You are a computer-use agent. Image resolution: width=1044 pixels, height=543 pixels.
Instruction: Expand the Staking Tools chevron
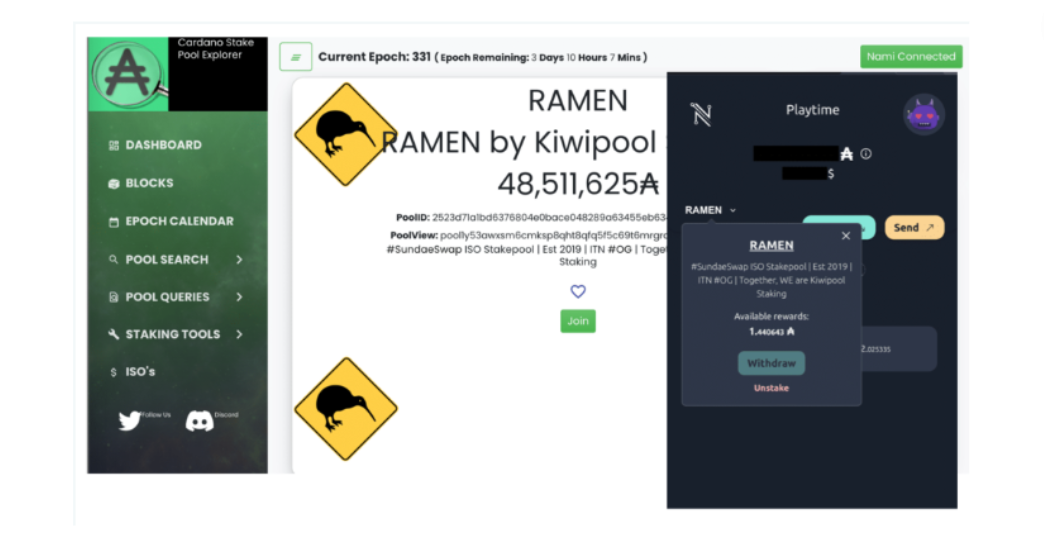pyautogui.click(x=239, y=334)
